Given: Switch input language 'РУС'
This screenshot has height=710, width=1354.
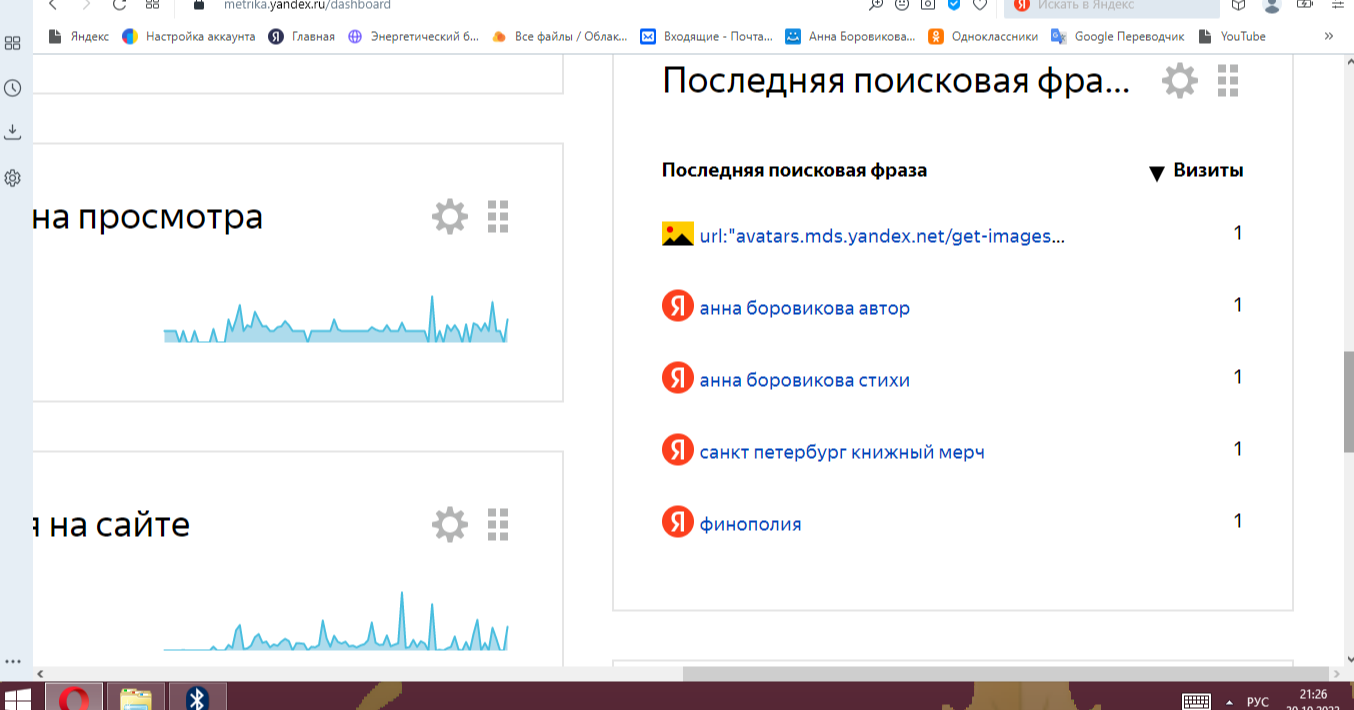Looking at the screenshot, I should point(1258,702).
